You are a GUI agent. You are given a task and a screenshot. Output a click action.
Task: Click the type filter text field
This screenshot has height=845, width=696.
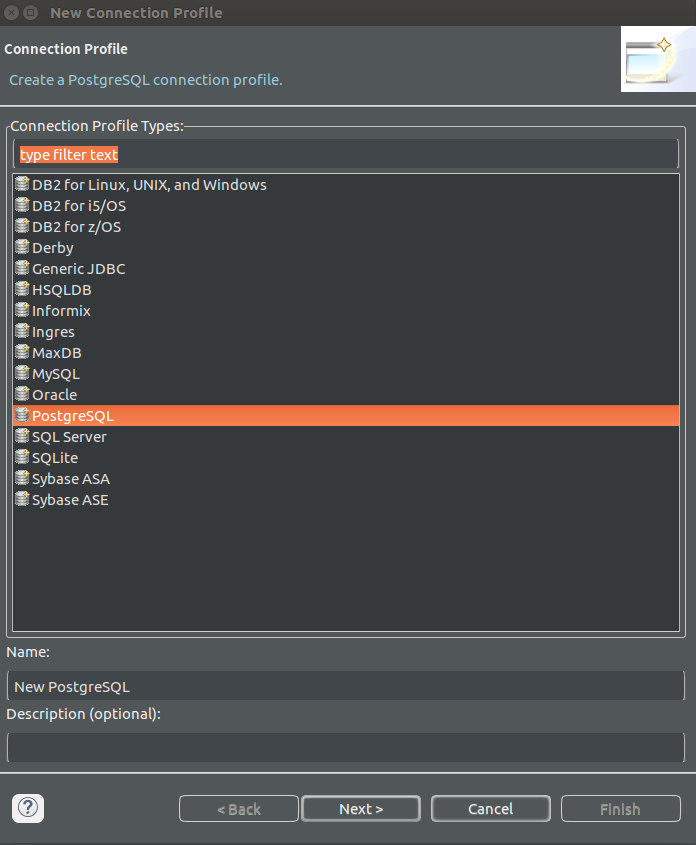[x=346, y=154]
